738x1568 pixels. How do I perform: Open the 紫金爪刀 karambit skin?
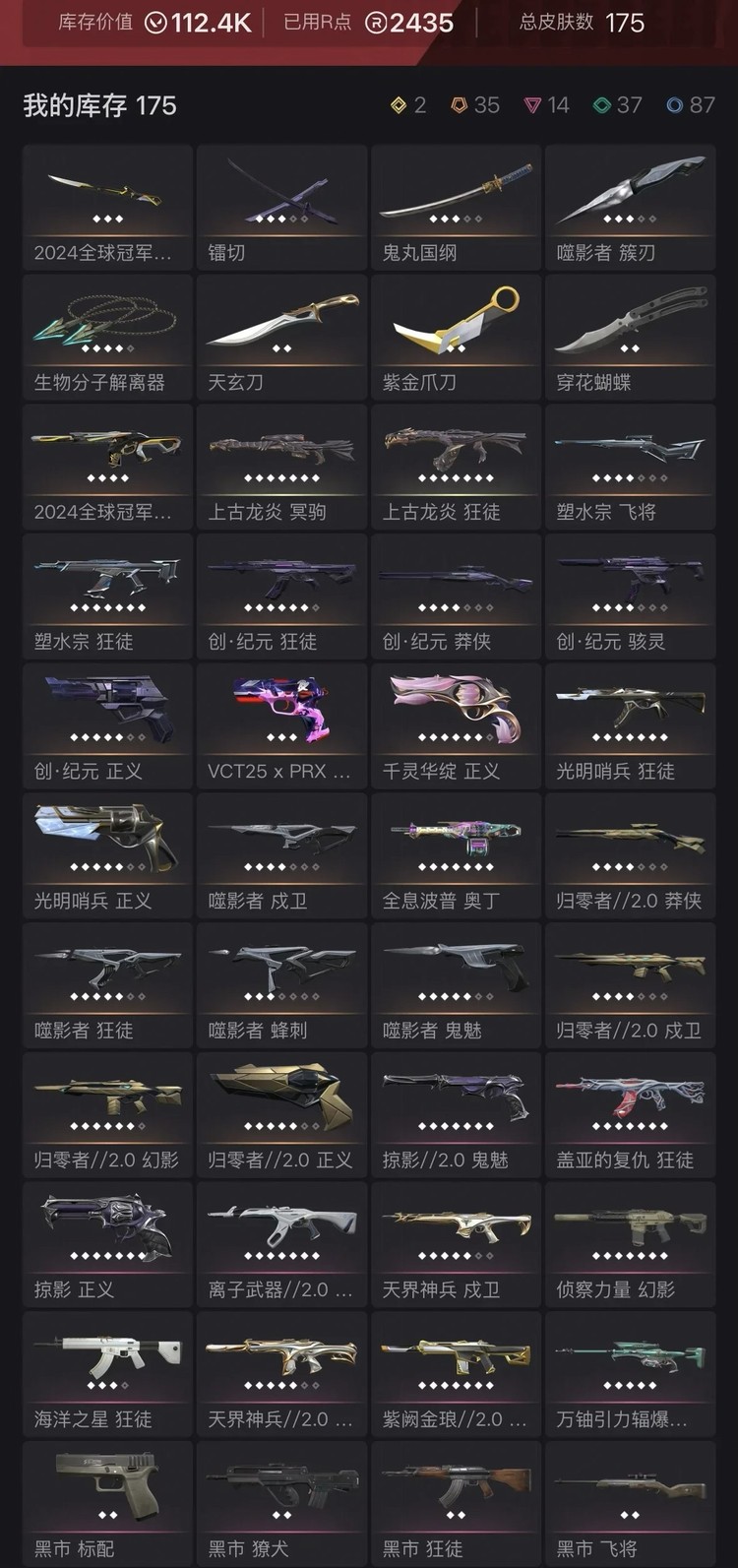[x=457, y=337]
